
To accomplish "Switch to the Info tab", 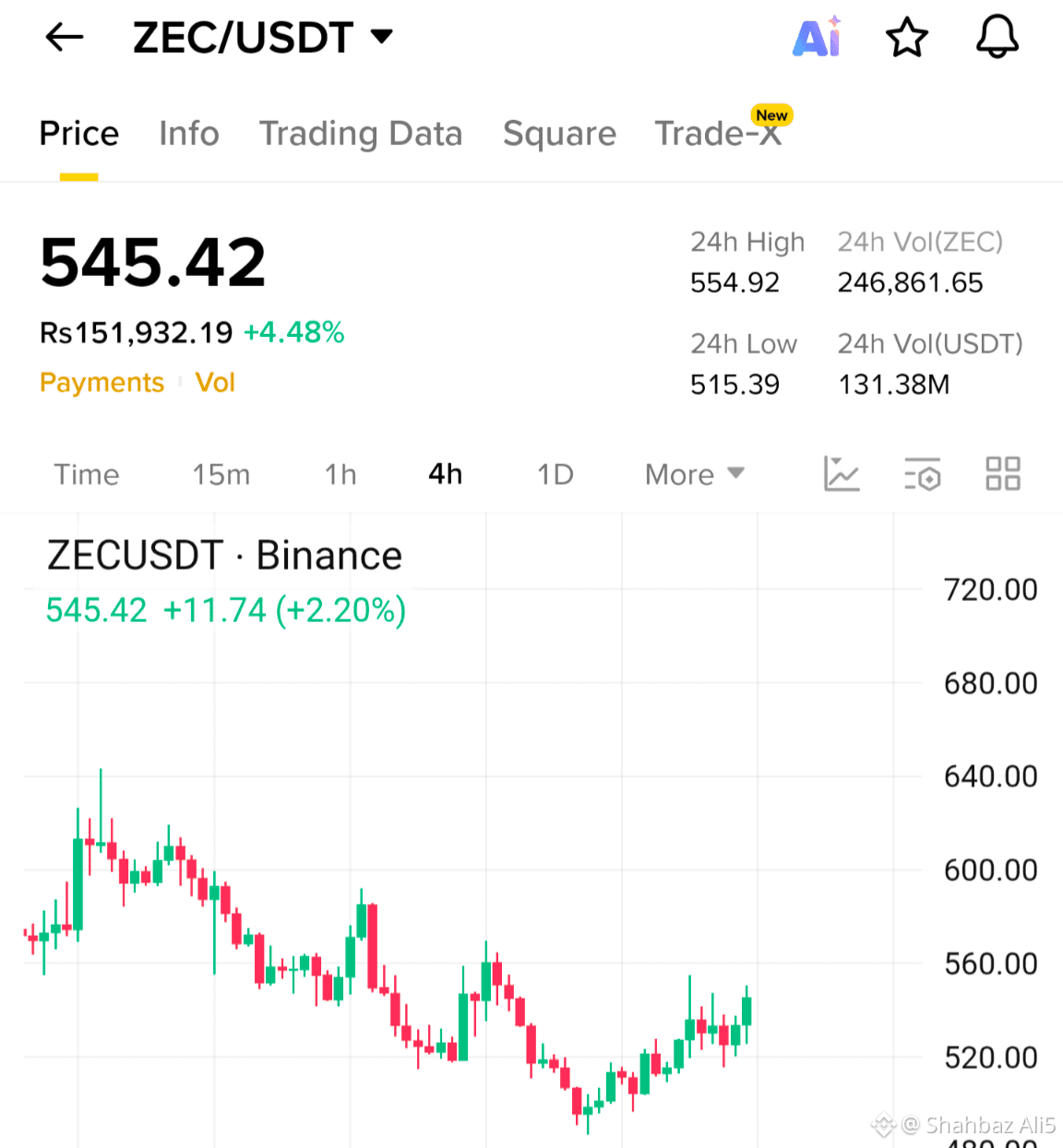I will pos(189,134).
